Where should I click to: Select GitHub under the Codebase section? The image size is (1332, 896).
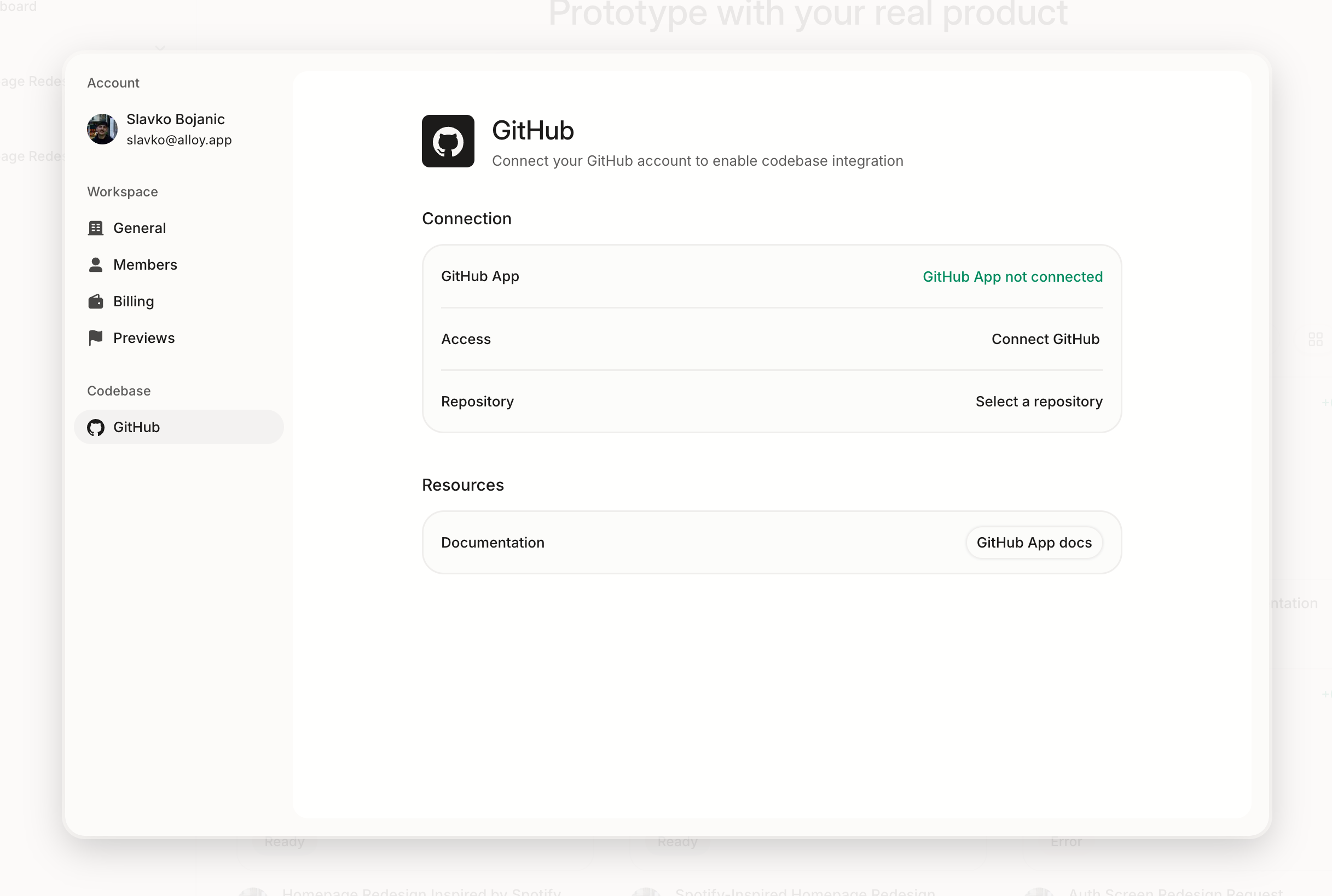[137, 427]
